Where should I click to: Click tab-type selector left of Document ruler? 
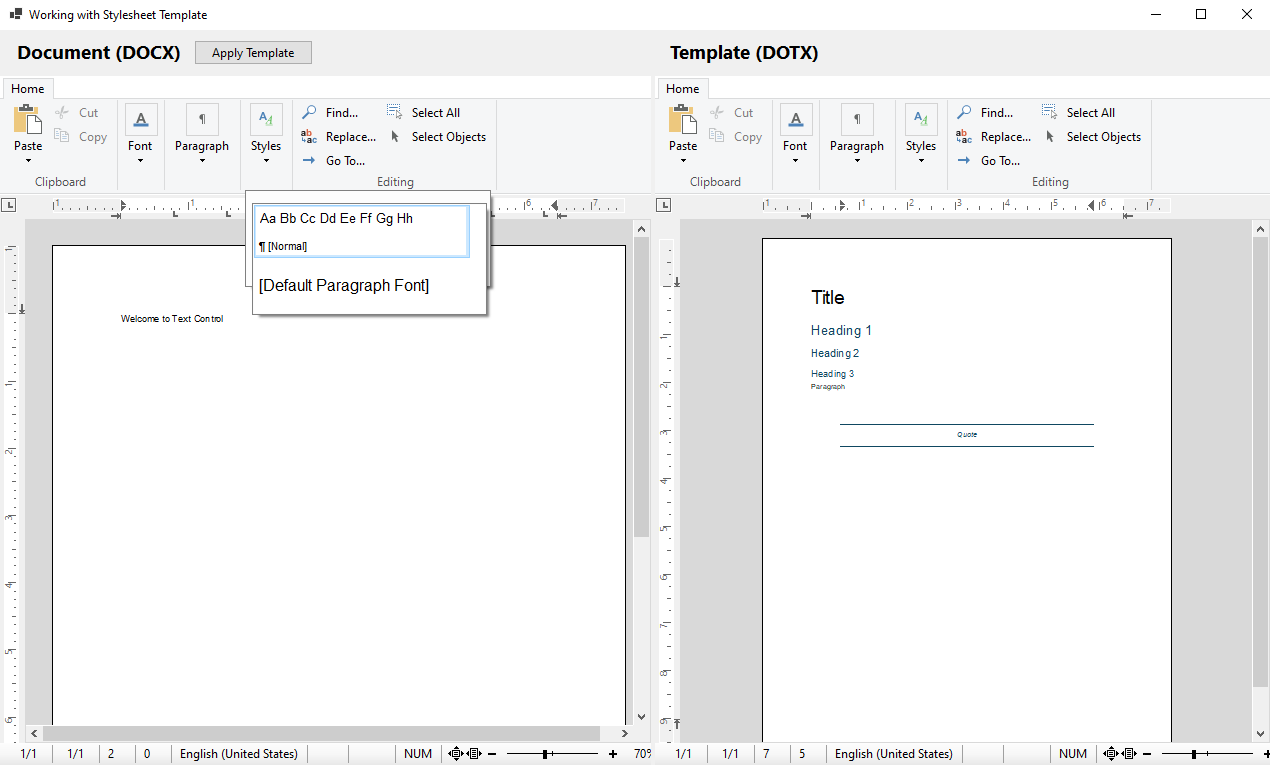pos(9,205)
